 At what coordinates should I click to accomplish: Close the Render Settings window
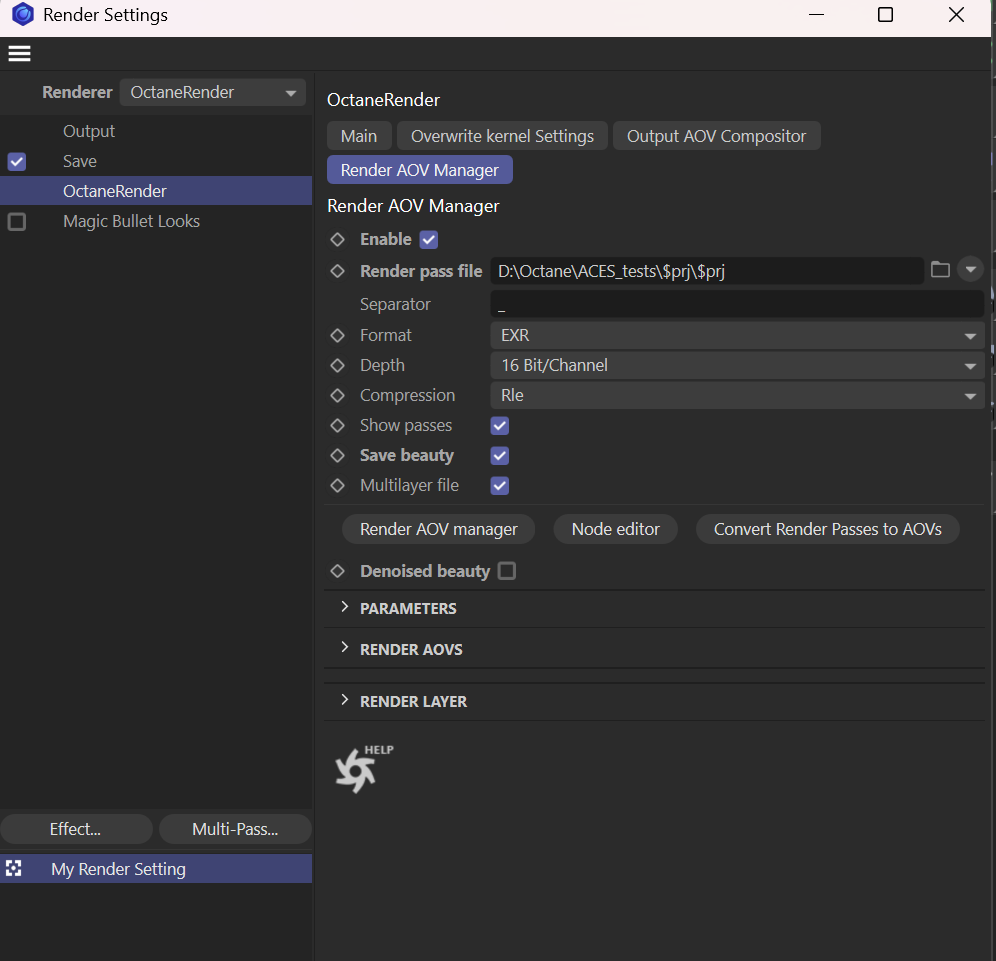coord(956,15)
